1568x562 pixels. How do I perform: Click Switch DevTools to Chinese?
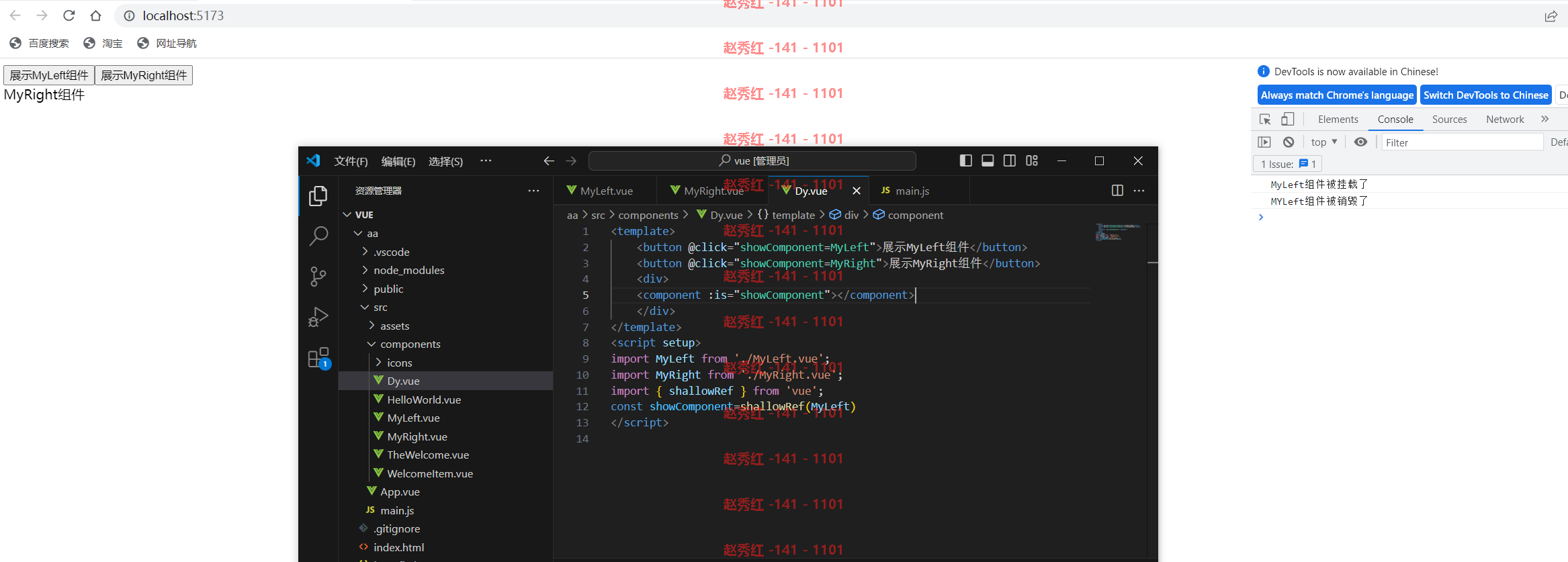[1485, 95]
